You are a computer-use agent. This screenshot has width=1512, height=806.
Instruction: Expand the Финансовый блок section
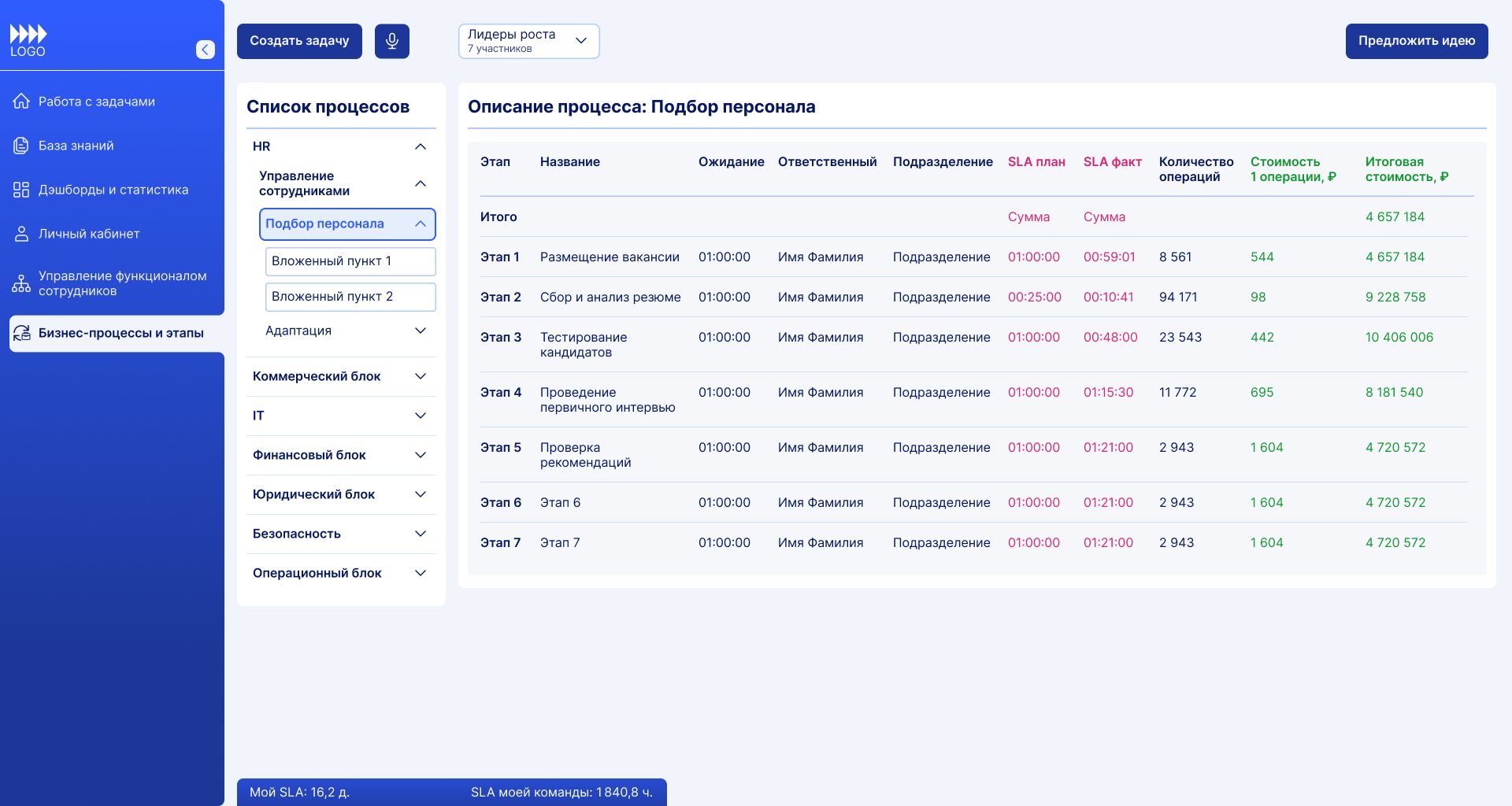421,455
